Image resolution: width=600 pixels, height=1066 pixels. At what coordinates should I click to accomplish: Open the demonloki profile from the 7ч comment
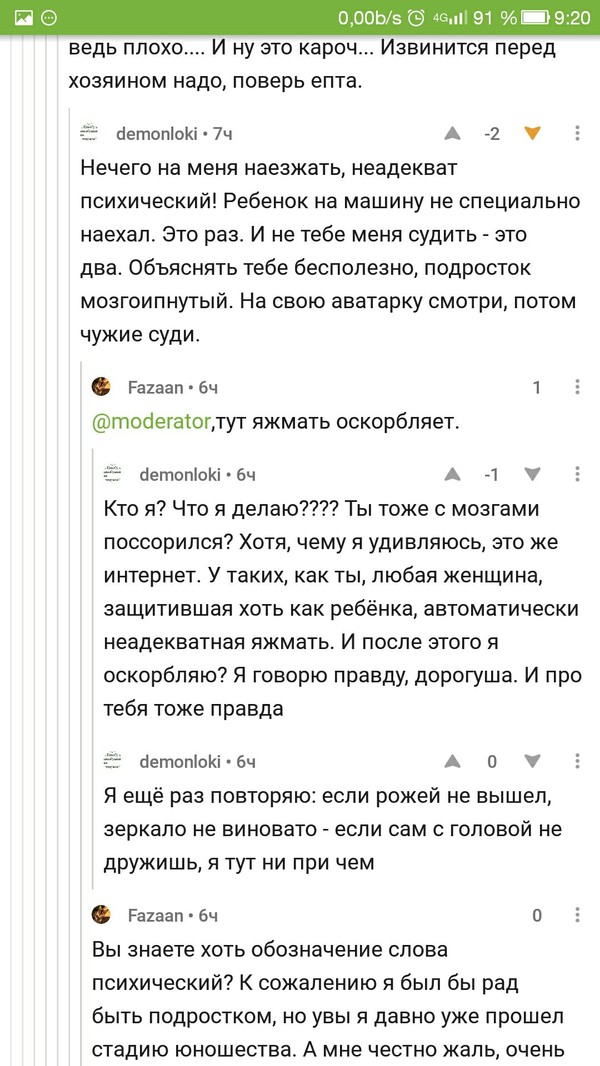coord(156,133)
